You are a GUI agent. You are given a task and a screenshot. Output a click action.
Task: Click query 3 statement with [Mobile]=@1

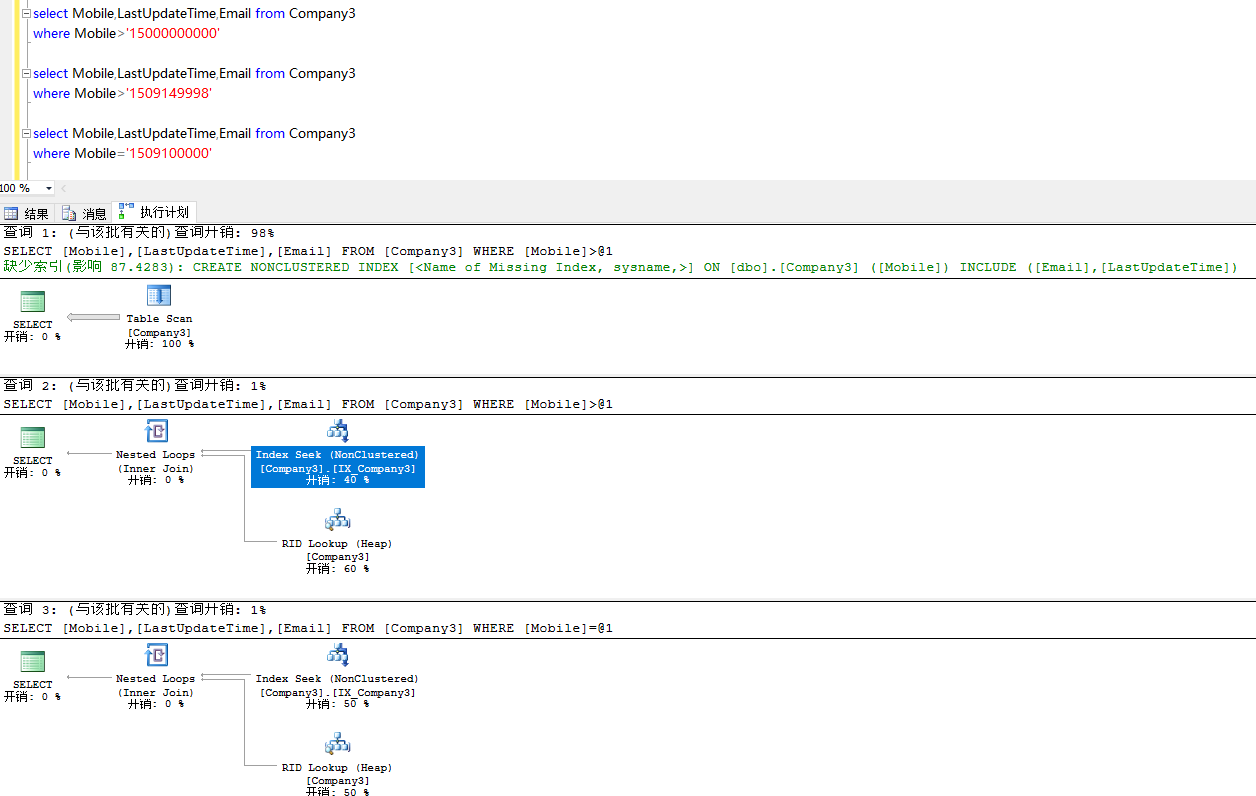tap(308, 628)
